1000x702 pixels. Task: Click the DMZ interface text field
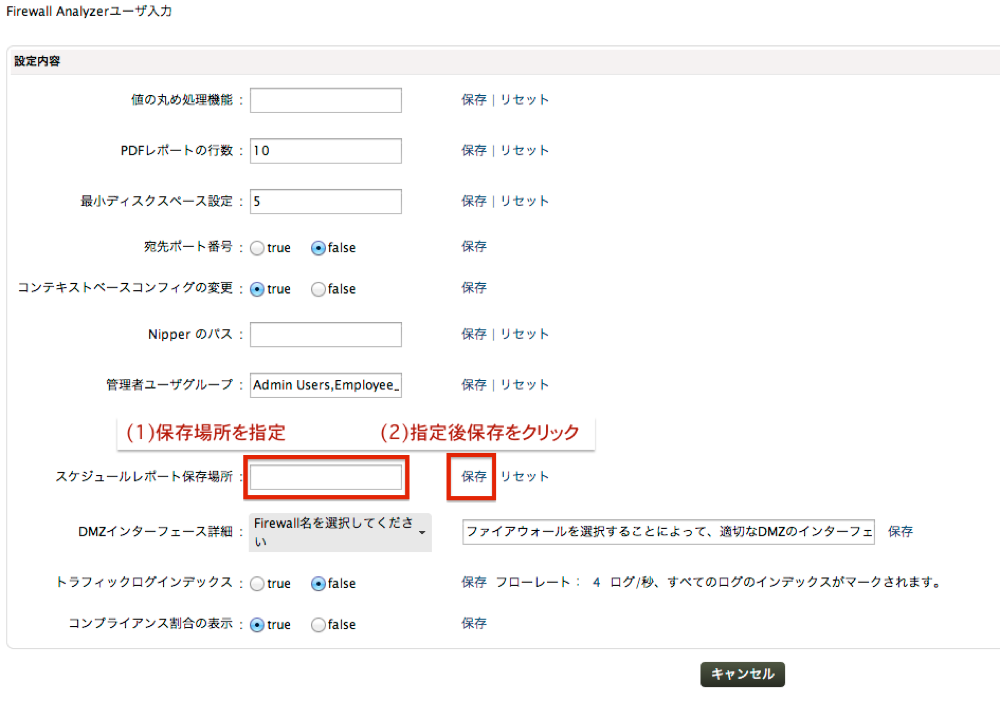click(668, 532)
